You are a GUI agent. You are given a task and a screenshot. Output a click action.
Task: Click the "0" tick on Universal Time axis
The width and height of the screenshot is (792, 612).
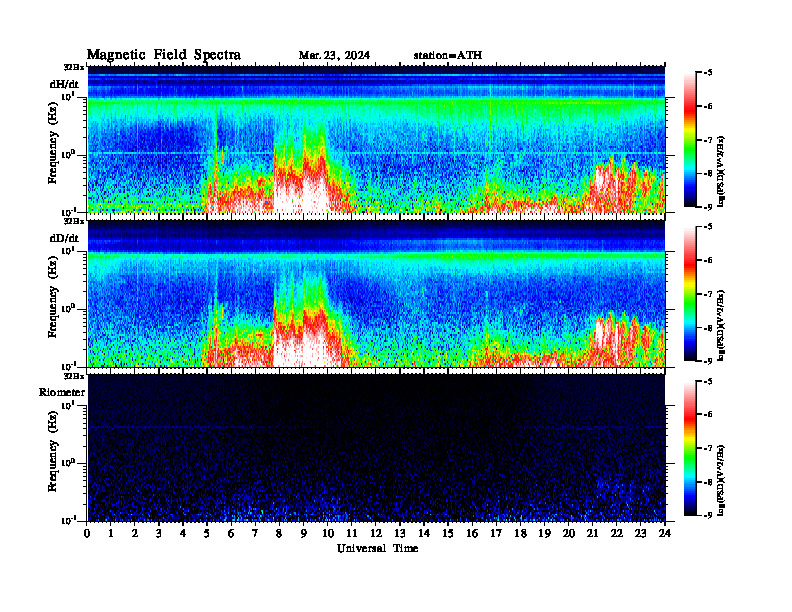click(87, 533)
